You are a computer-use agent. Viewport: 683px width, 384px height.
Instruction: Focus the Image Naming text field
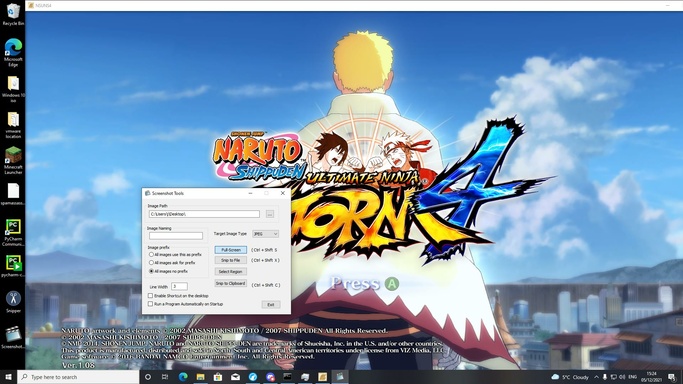[x=176, y=236]
